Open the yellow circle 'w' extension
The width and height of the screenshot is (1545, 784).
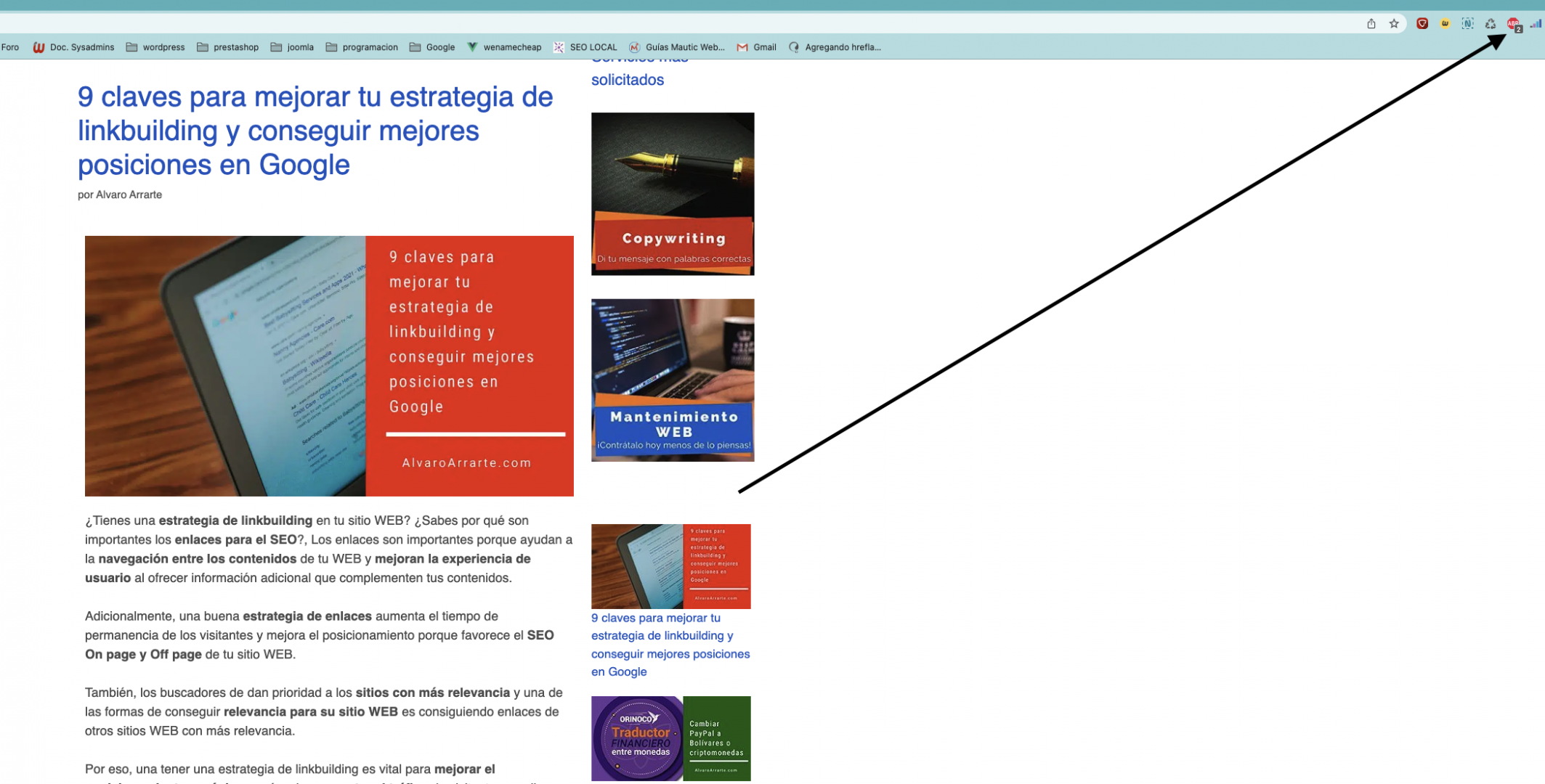point(1445,24)
